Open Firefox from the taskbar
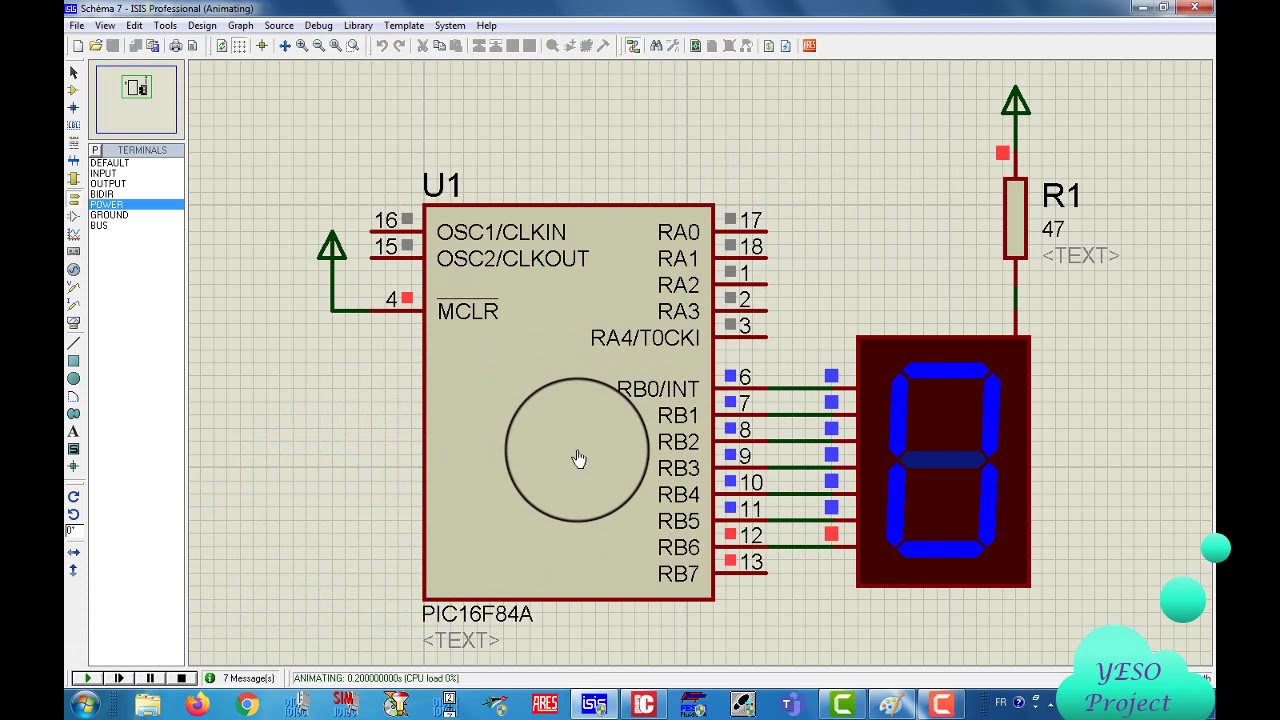 [x=197, y=704]
